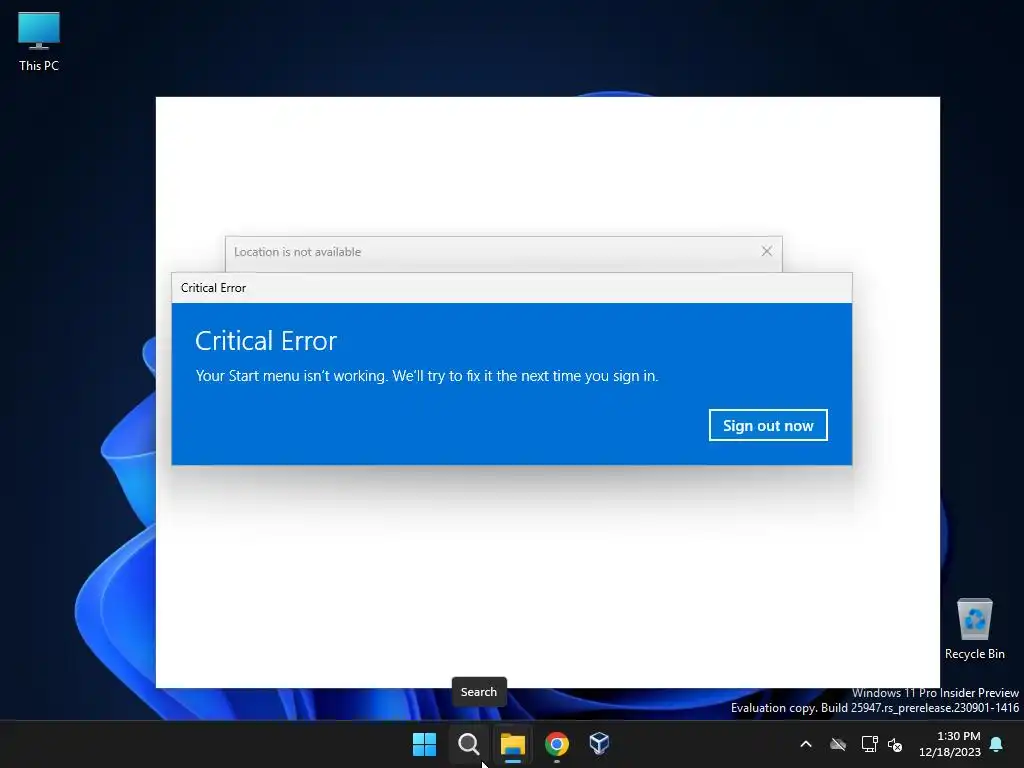Image resolution: width=1024 pixels, height=768 pixels.
Task: Click the date 12/18/2023 in taskbar
Action: 950,752
